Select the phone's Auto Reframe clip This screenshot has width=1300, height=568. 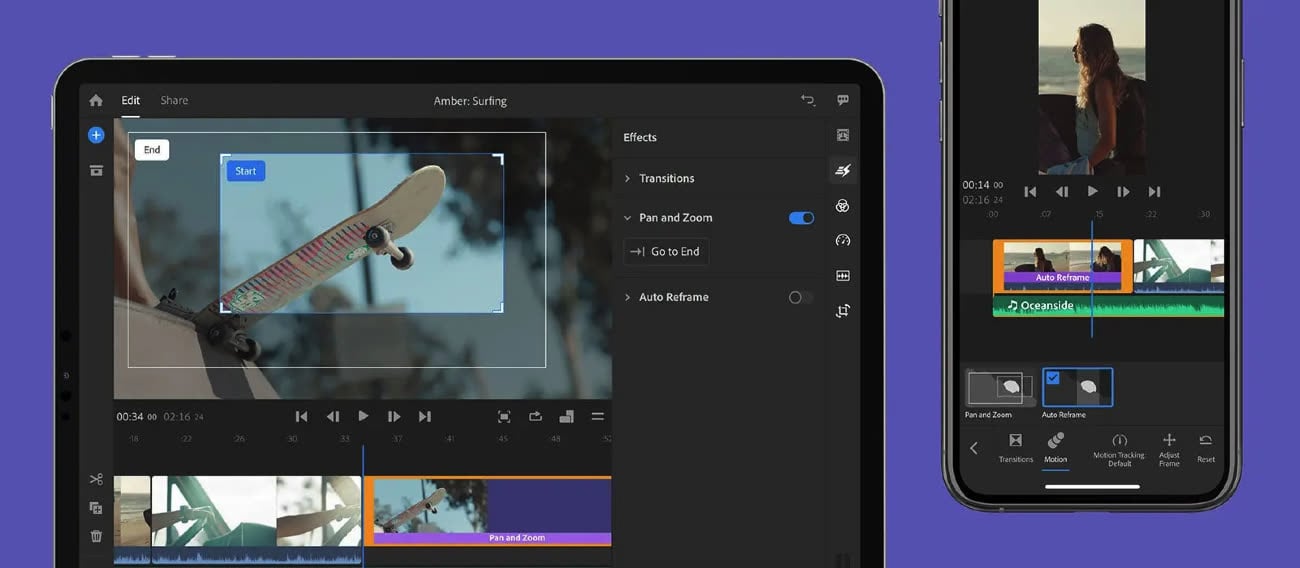1062,265
